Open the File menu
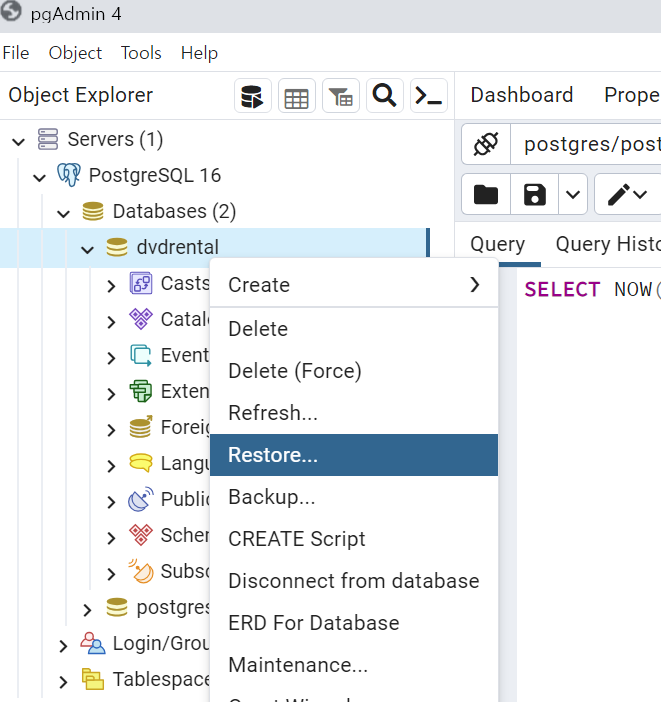This screenshot has height=702, width=661. coord(16,53)
